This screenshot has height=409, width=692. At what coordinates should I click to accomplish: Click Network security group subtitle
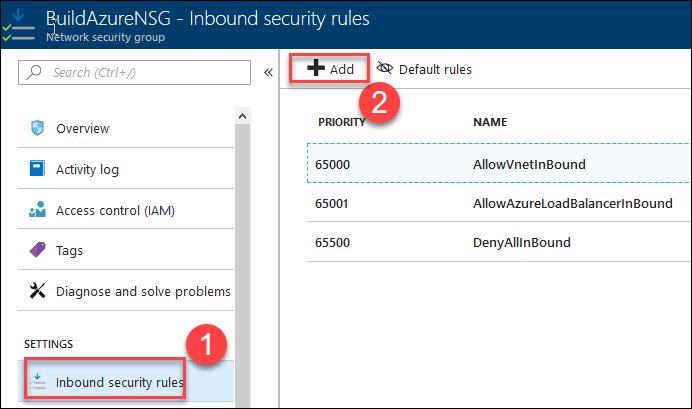(105, 37)
